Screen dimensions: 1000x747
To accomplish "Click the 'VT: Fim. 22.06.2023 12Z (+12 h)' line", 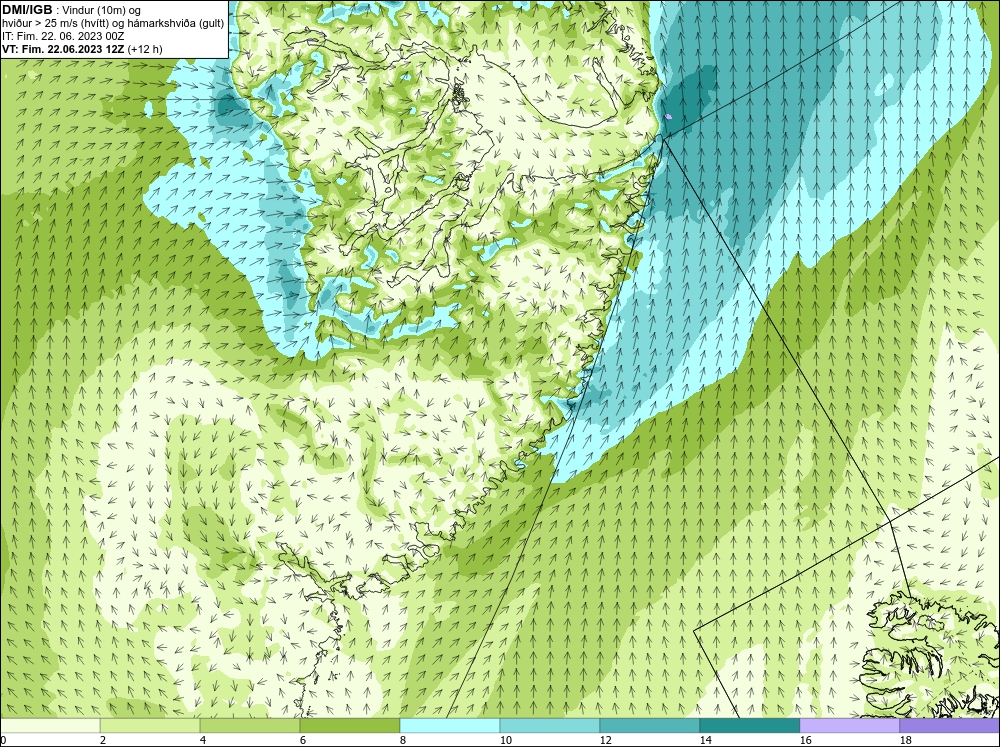I will coord(82,49).
